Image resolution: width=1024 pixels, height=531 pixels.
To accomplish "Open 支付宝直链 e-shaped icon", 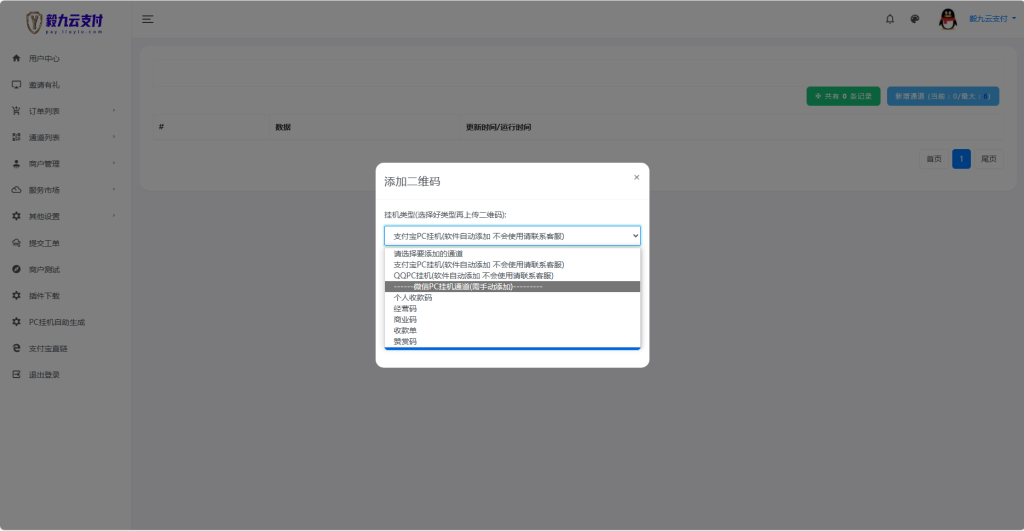I will click(16, 348).
